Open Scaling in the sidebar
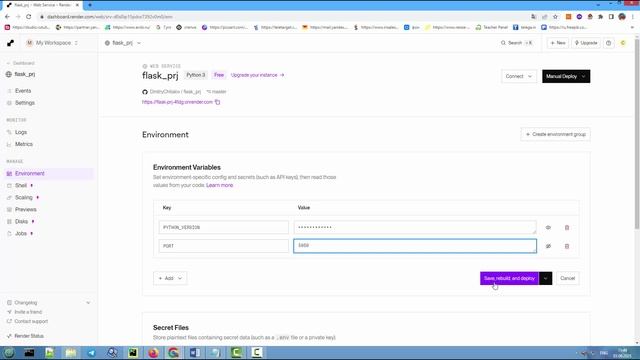The image size is (640, 360). [24, 197]
